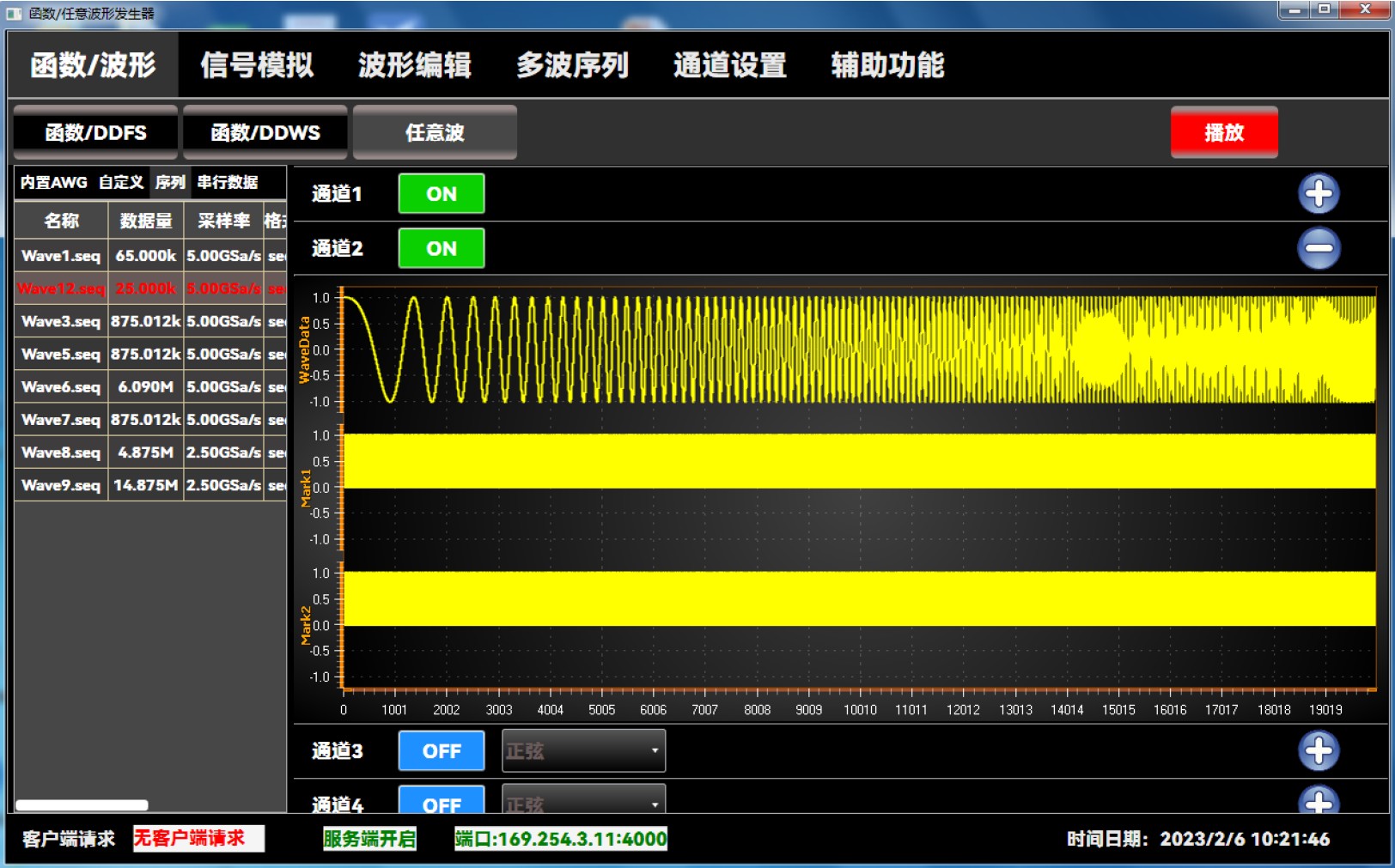Click the 6.090M data size cell
Screen dimensions: 1395x868
pos(146,387)
